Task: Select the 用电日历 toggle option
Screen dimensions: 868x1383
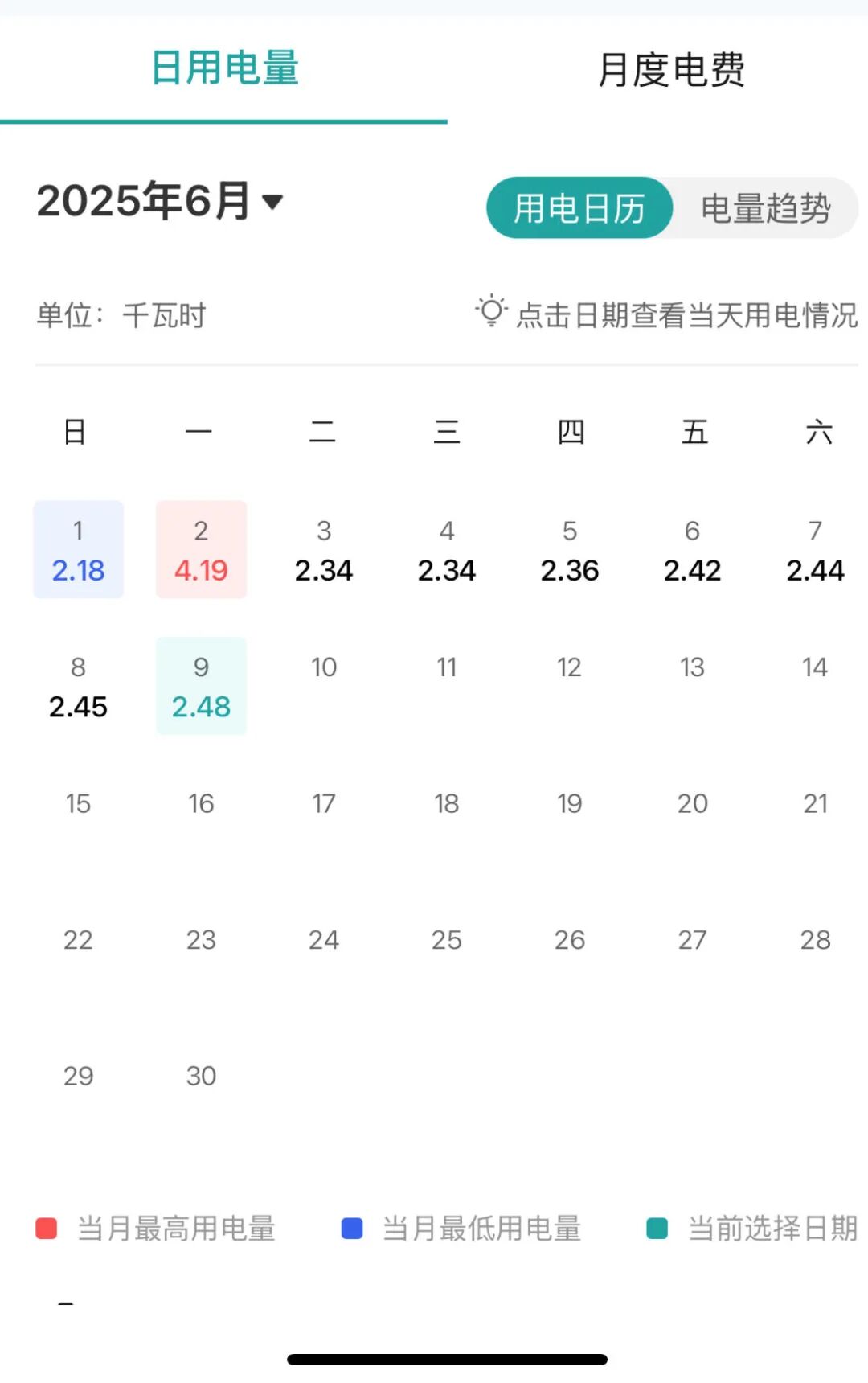Action: click(579, 208)
